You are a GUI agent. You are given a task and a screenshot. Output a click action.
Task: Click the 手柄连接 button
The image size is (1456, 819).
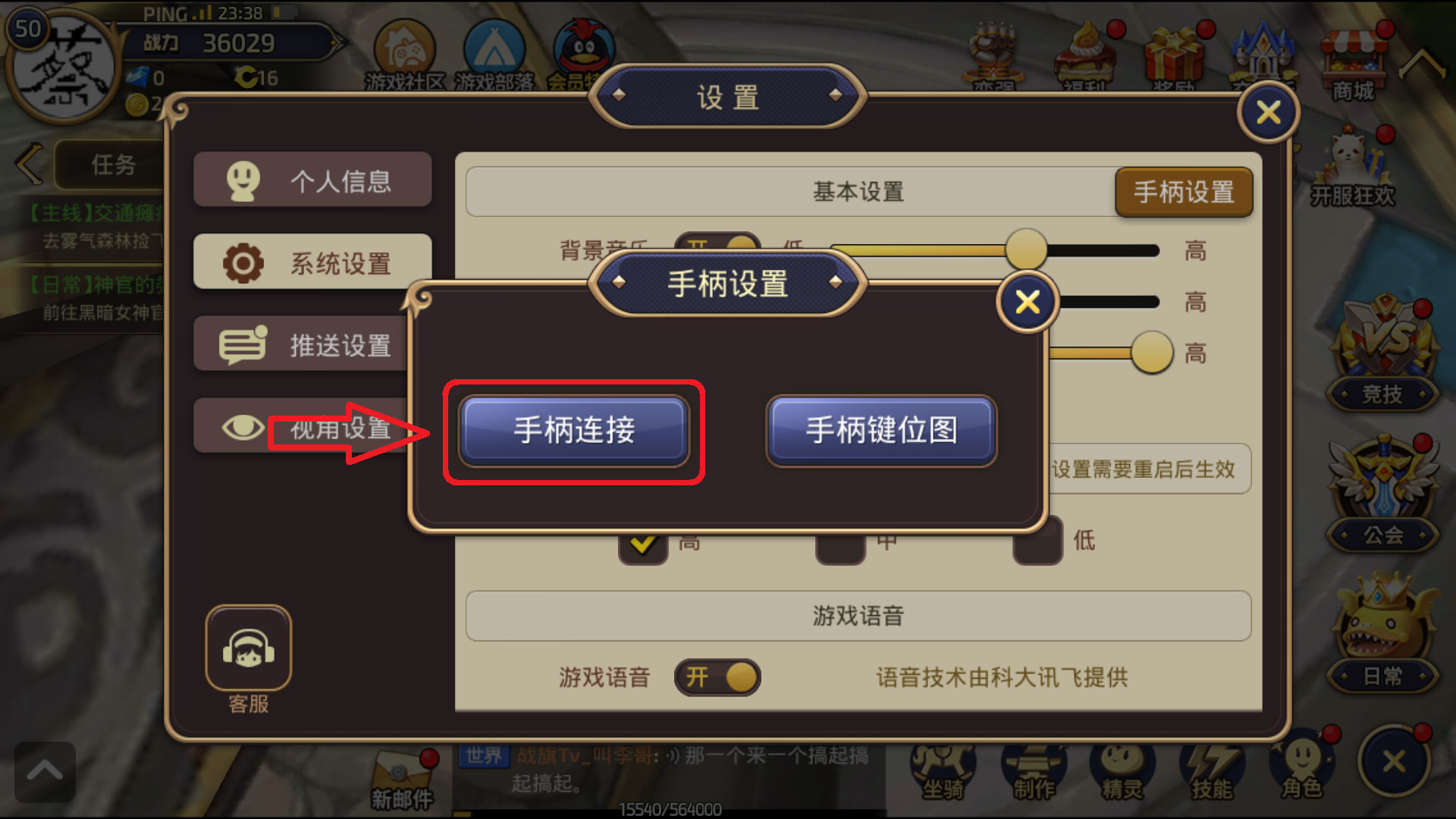[574, 430]
